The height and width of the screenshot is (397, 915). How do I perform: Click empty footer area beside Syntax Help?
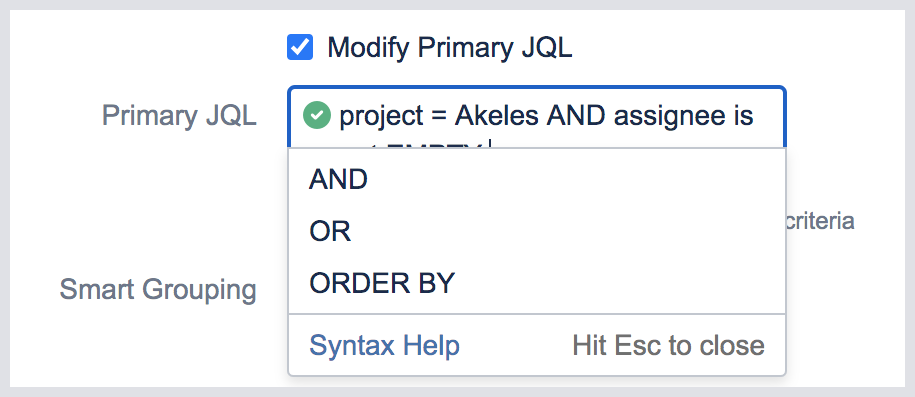516,346
